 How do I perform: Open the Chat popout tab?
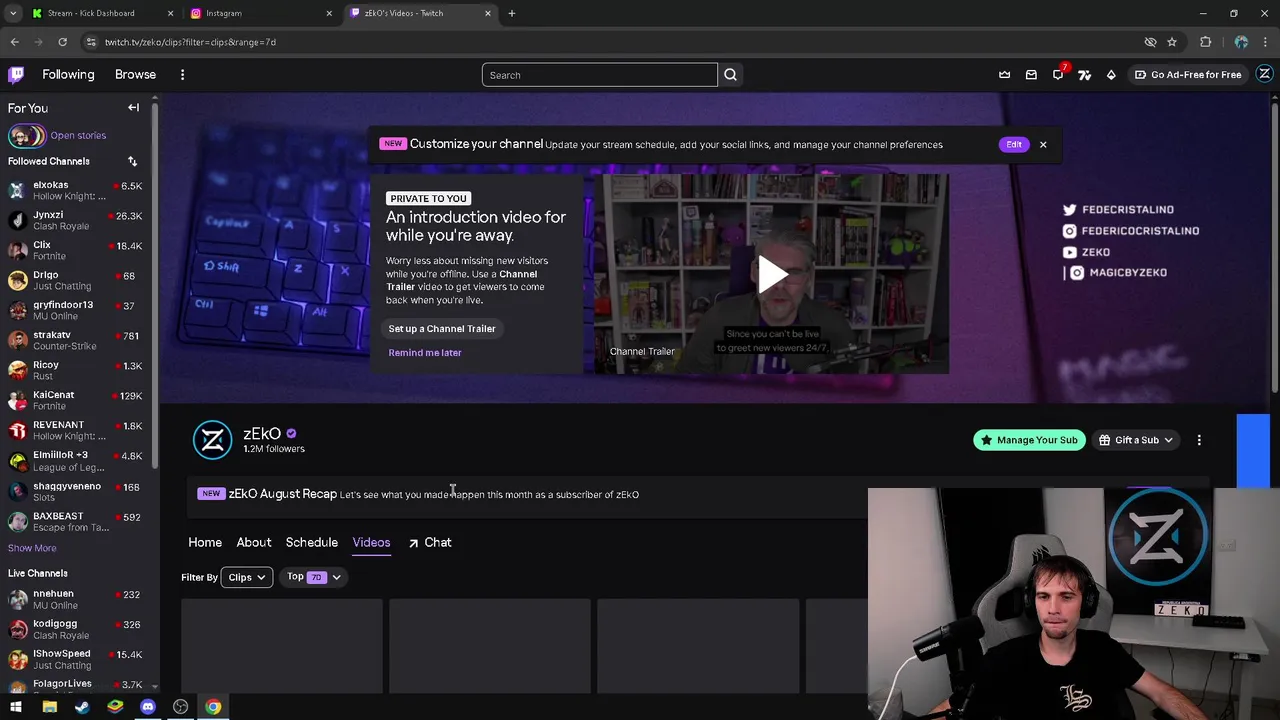point(430,542)
